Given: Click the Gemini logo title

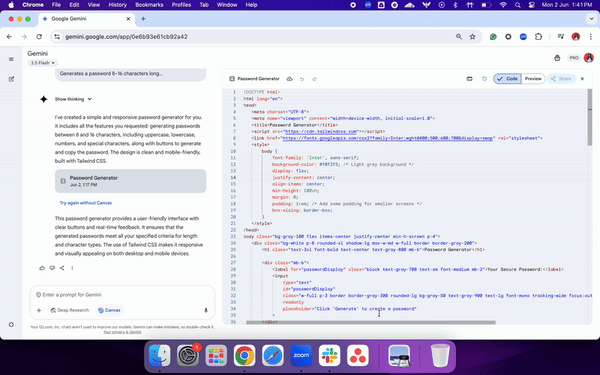Looking at the screenshot, I should tap(38, 54).
